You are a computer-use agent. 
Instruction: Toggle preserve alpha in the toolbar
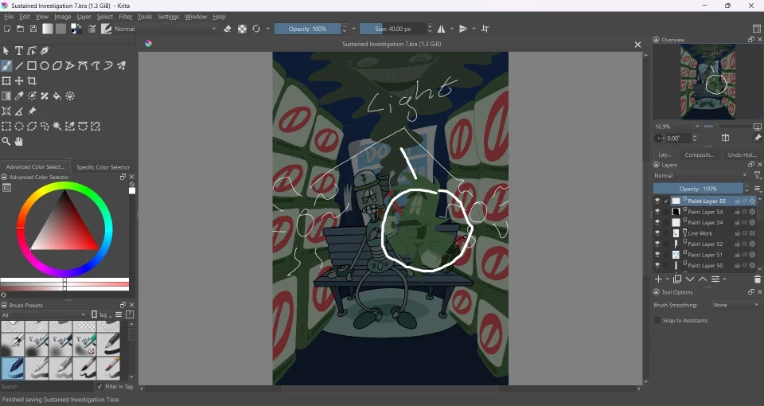pyautogui.click(x=242, y=29)
